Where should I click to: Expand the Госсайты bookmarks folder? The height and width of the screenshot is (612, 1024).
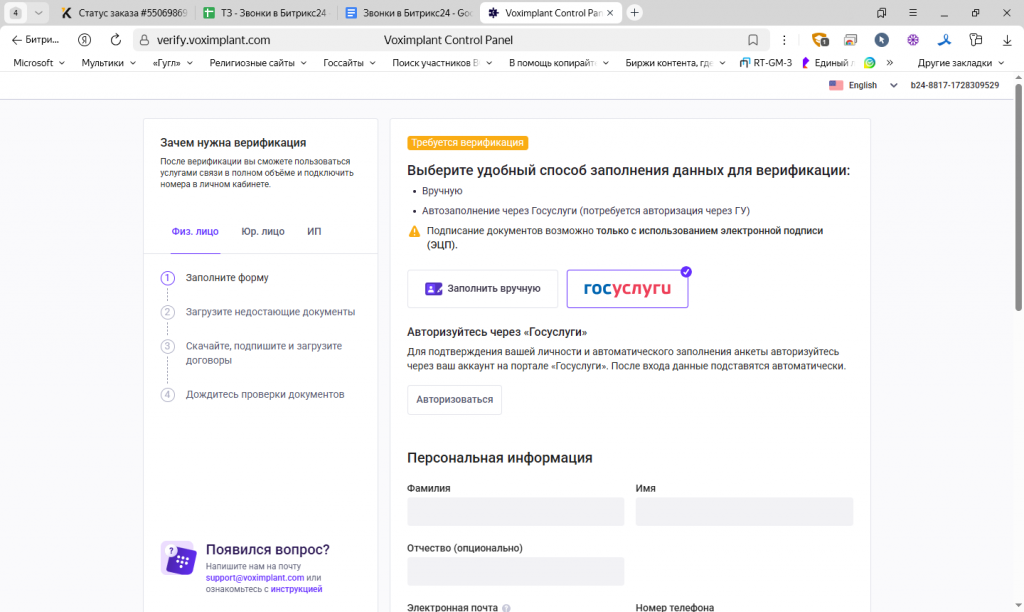(x=349, y=63)
